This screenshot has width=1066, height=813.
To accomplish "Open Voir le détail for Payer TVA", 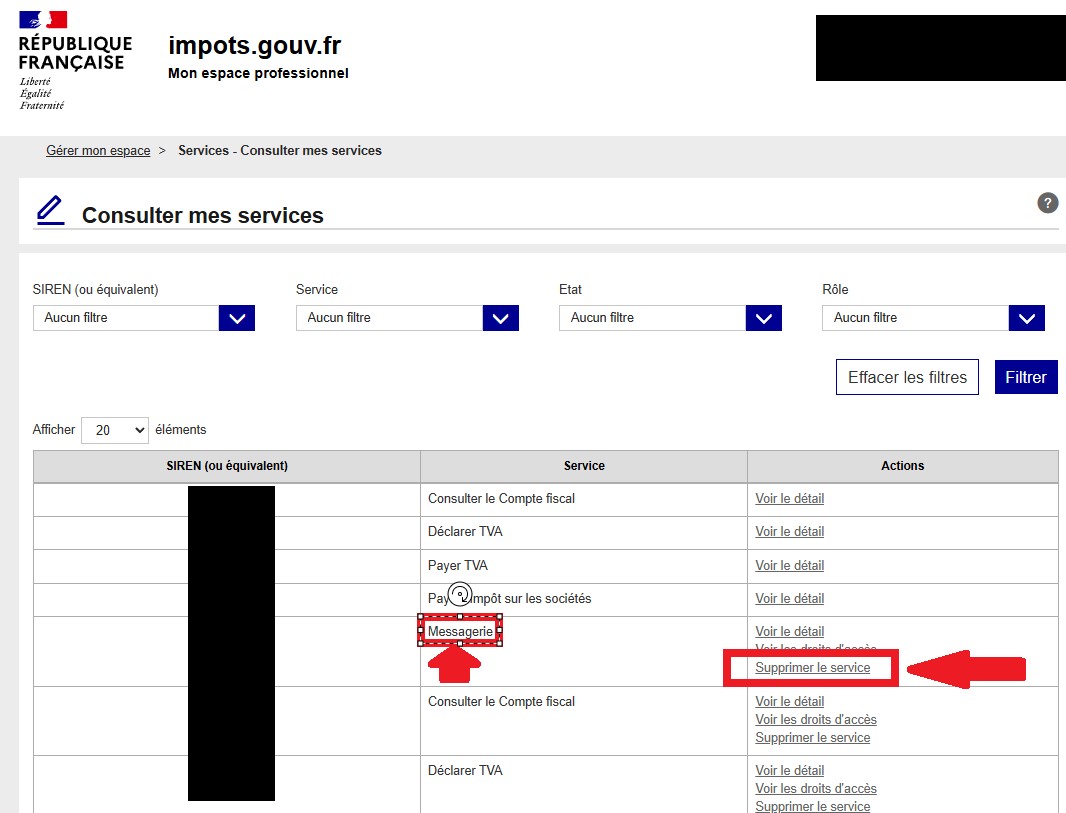I will [789, 565].
